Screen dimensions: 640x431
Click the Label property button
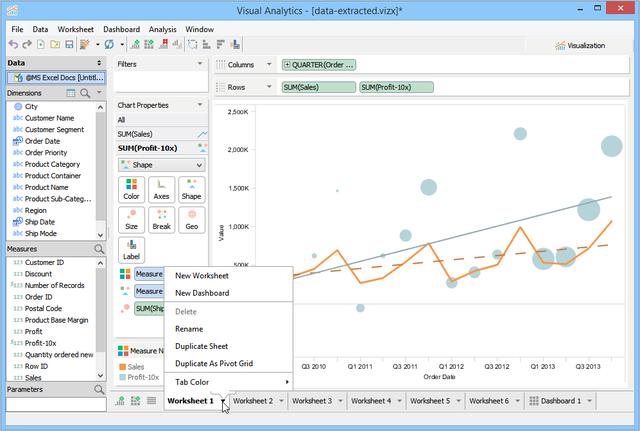(131, 250)
